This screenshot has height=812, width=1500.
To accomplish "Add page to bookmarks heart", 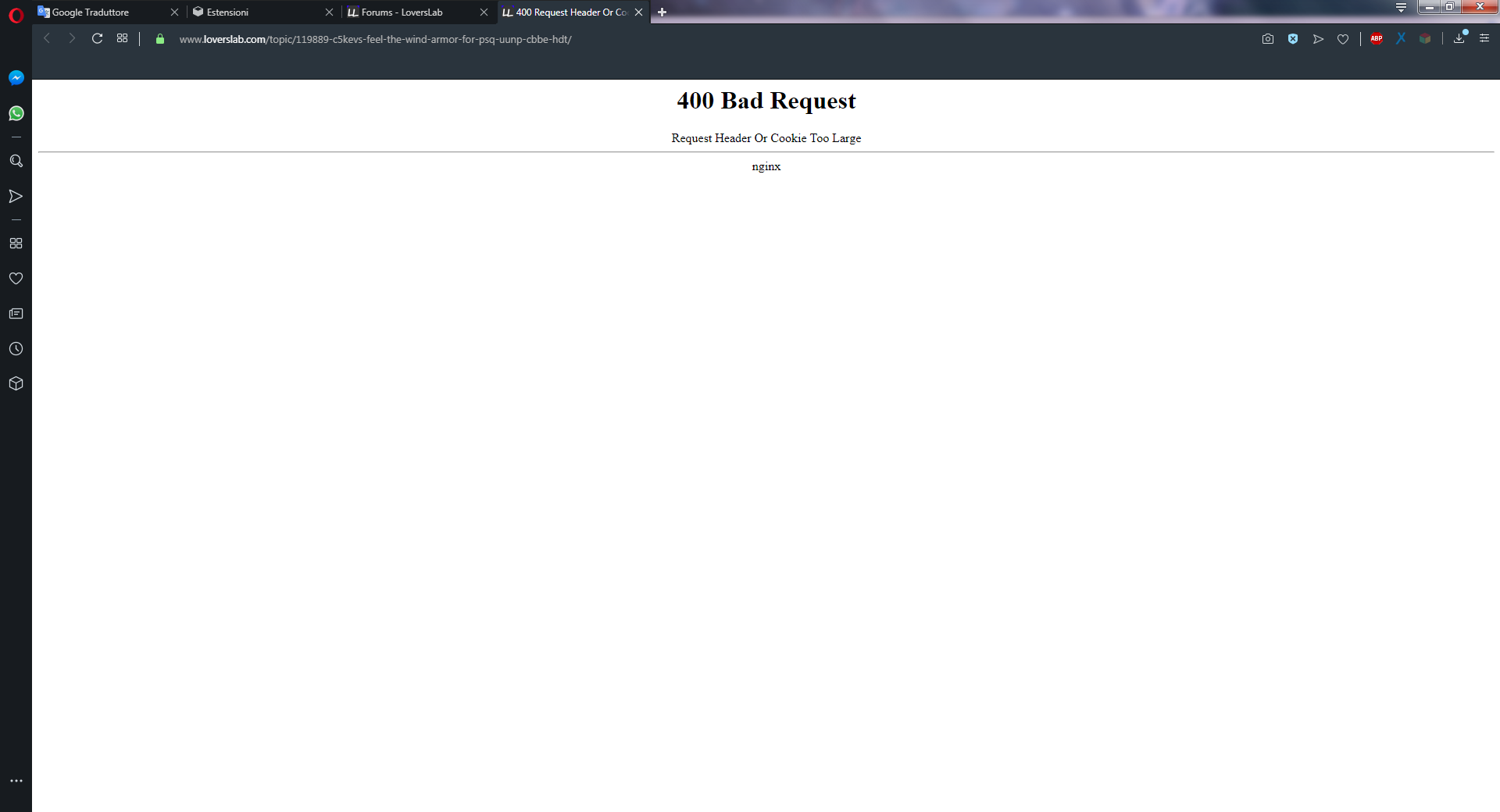I will 1343,39.
